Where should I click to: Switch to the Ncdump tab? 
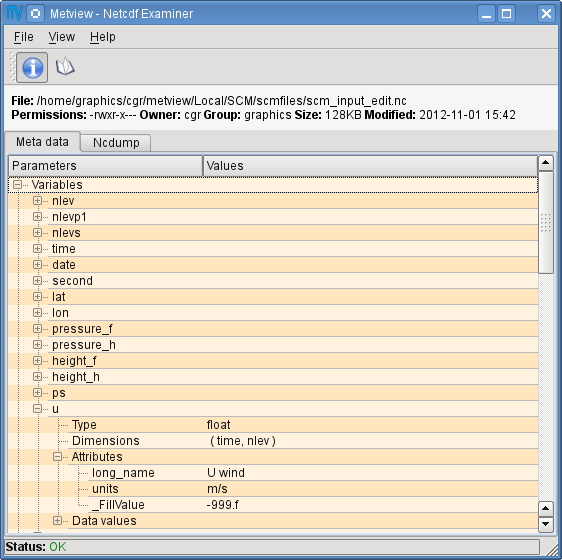coord(116,143)
